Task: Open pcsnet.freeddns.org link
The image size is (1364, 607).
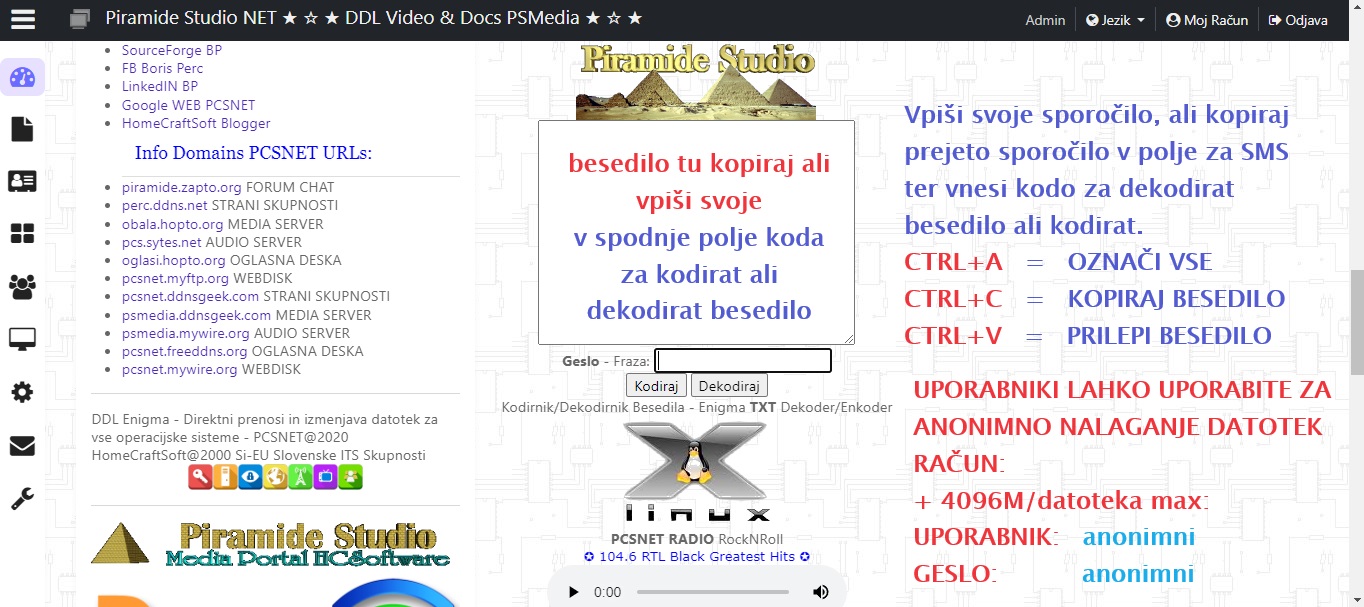Action: pos(185,351)
